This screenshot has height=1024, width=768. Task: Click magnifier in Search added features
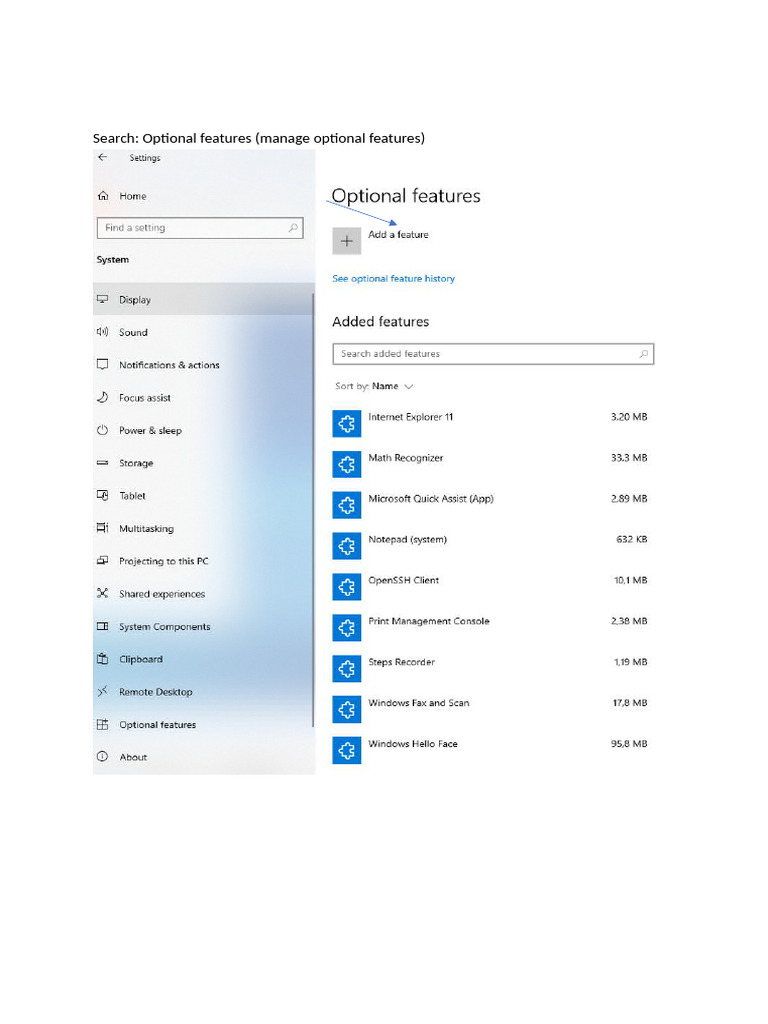click(x=643, y=353)
